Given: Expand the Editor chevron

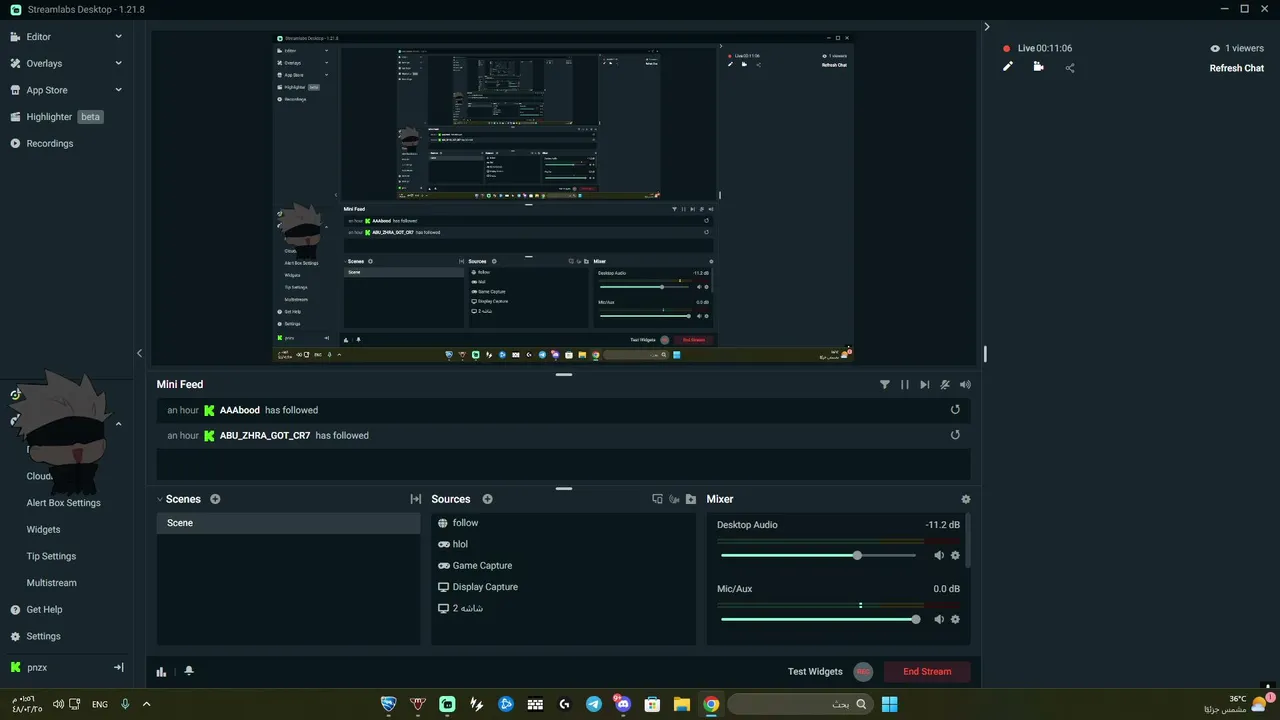Looking at the screenshot, I should [x=118, y=37].
